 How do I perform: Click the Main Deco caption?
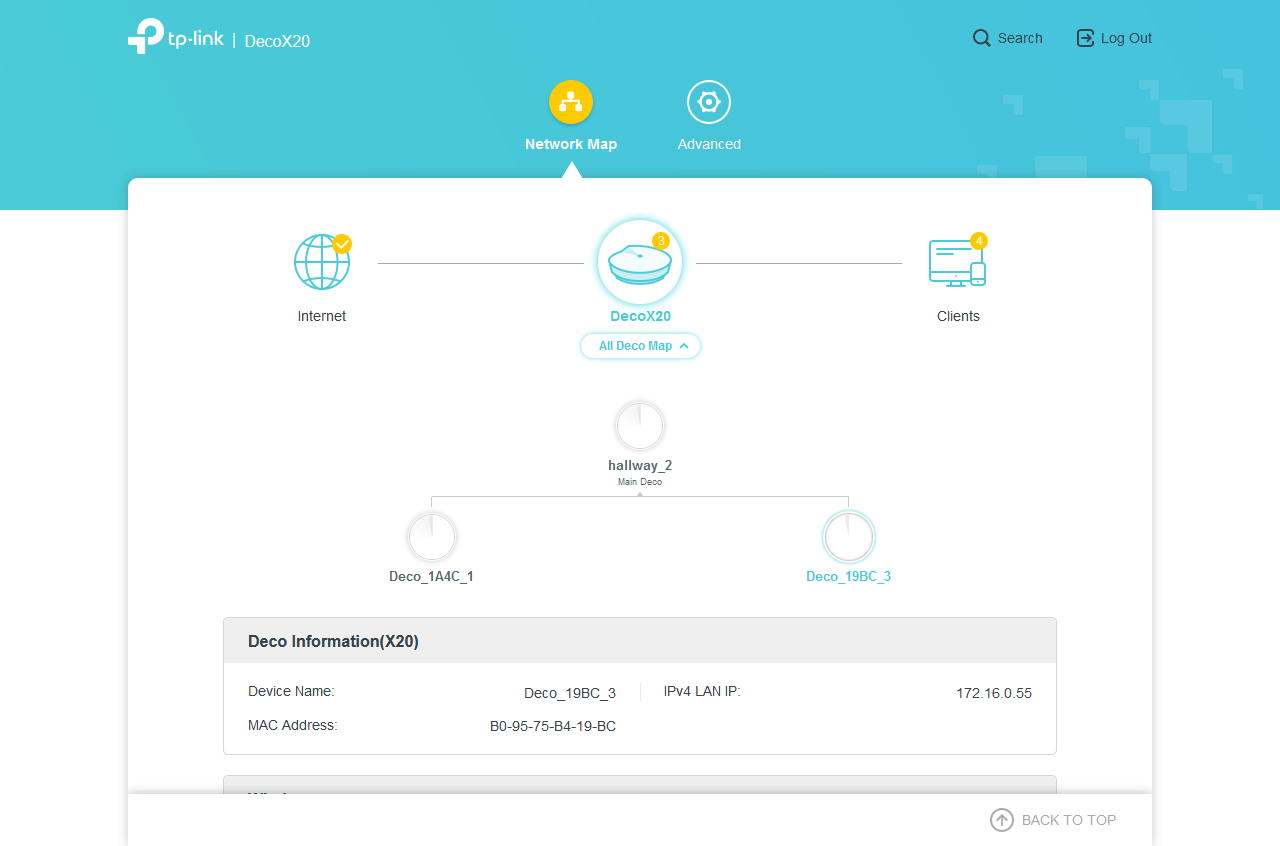pos(640,482)
